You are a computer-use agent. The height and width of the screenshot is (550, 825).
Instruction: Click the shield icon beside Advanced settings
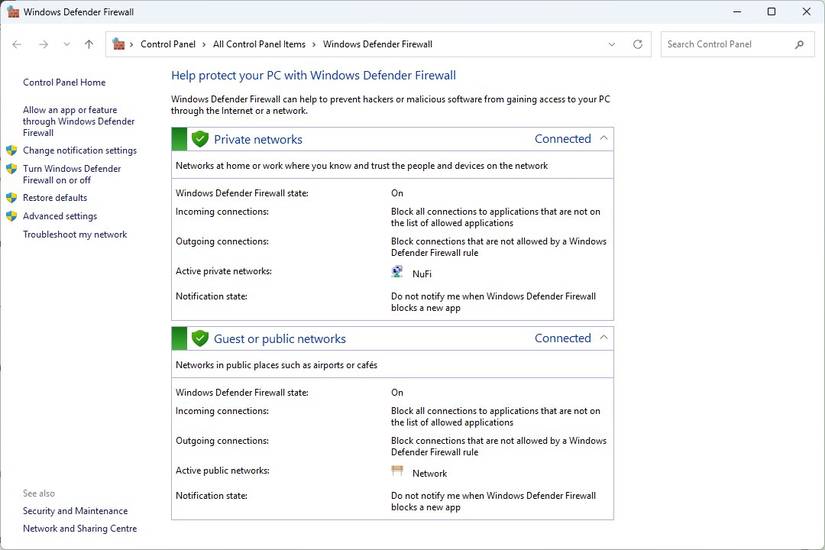(12, 216)
